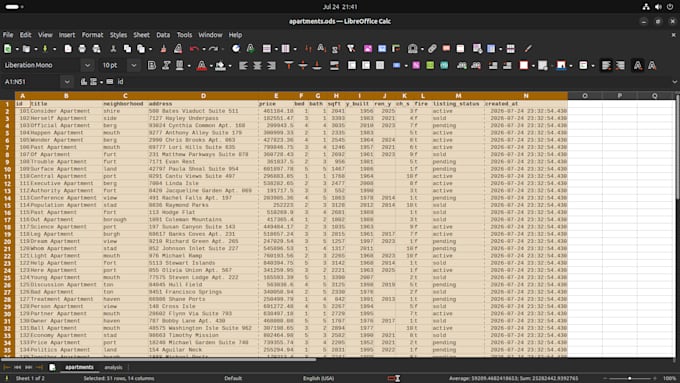Click the English (USA) language status
The width and height of the screenshot is (680, 383).
pos(318,378)
